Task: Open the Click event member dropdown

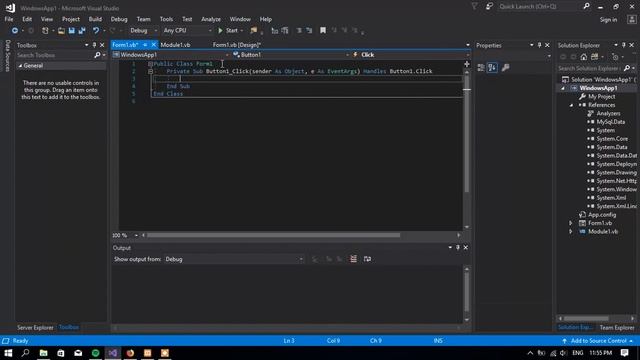Action: 410,55
